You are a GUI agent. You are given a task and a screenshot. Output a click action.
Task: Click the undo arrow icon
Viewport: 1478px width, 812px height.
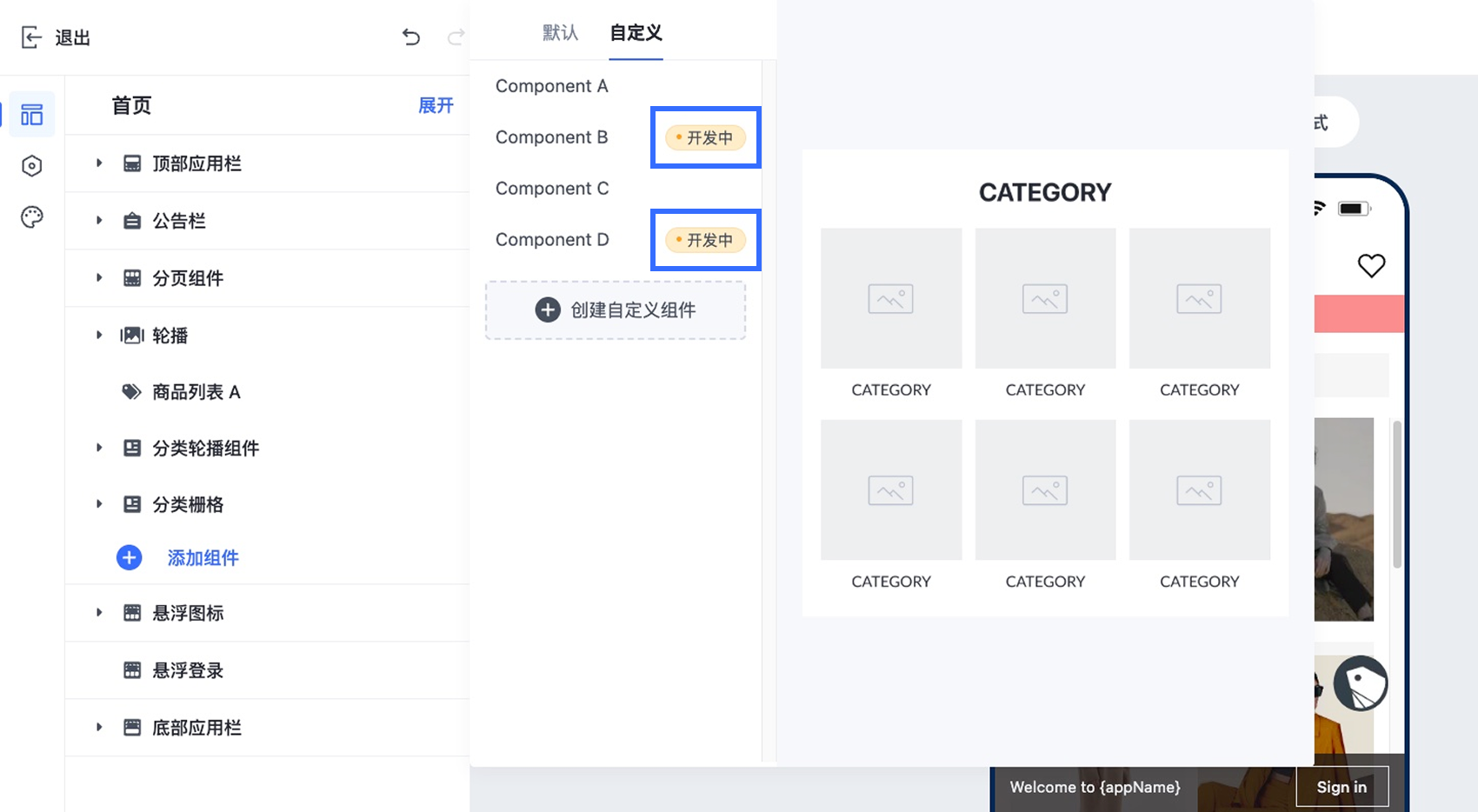[x=411, y=37]
